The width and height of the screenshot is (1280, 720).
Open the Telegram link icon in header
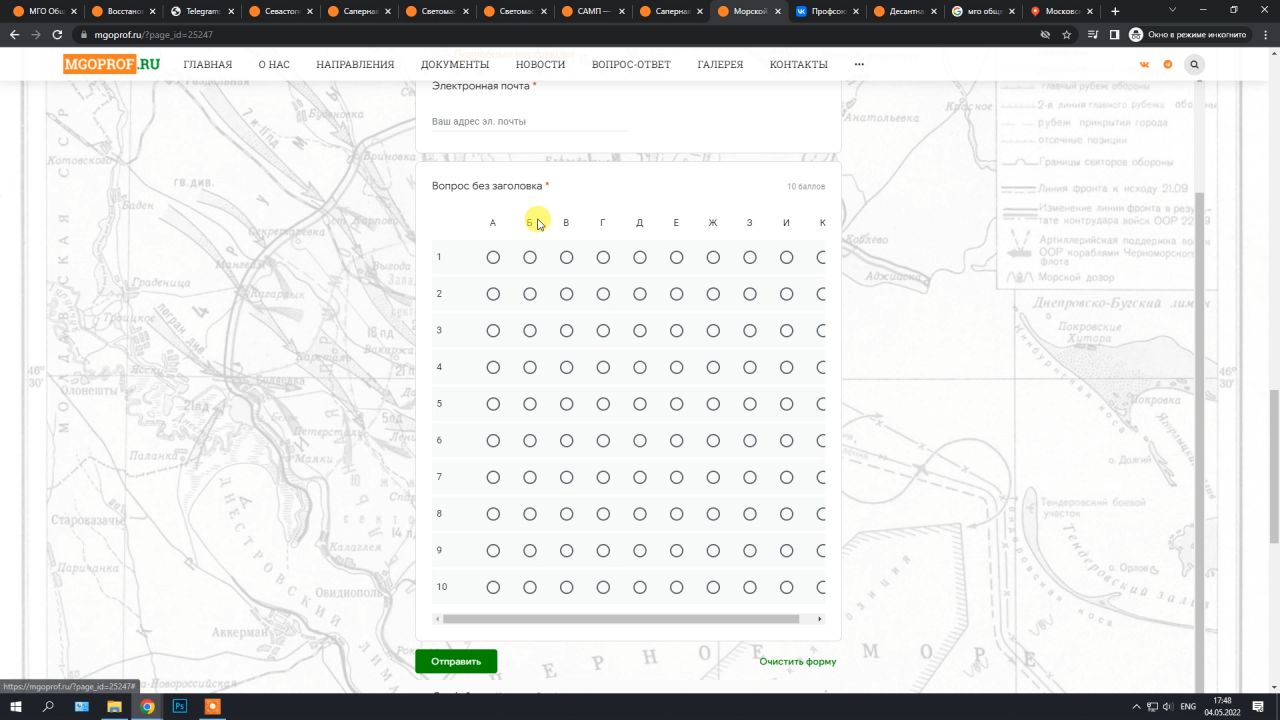[1168, 65]
